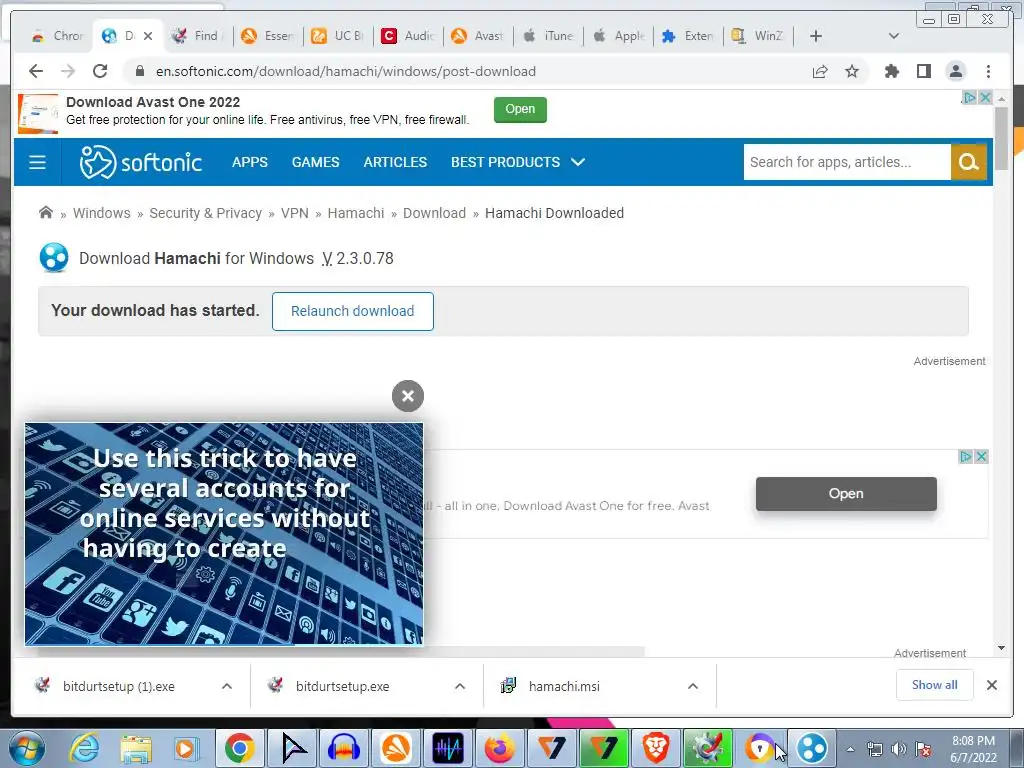The image size is (1024, 768).
Task: Bookmark this page with the star icon
Action: (852, 71)
